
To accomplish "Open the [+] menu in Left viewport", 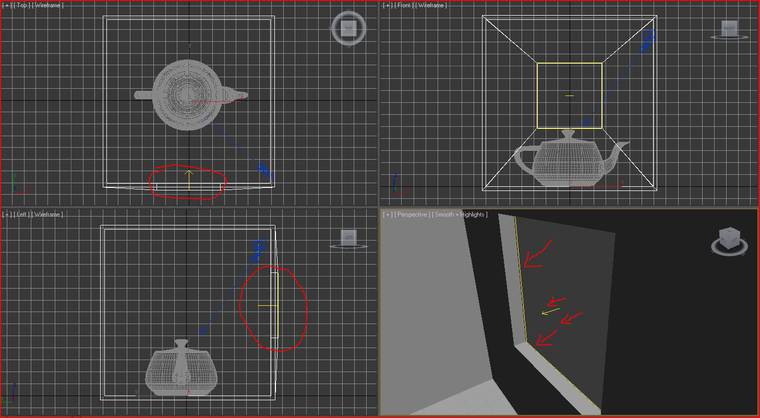I will (6, 214).
